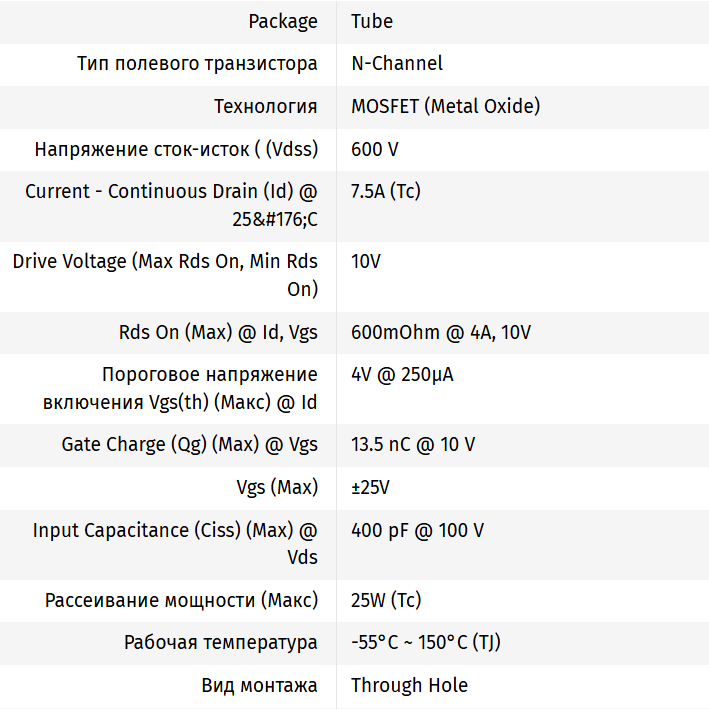Click the 'Рабочая температура' label
709x709 pixels.
pos(220,642)
